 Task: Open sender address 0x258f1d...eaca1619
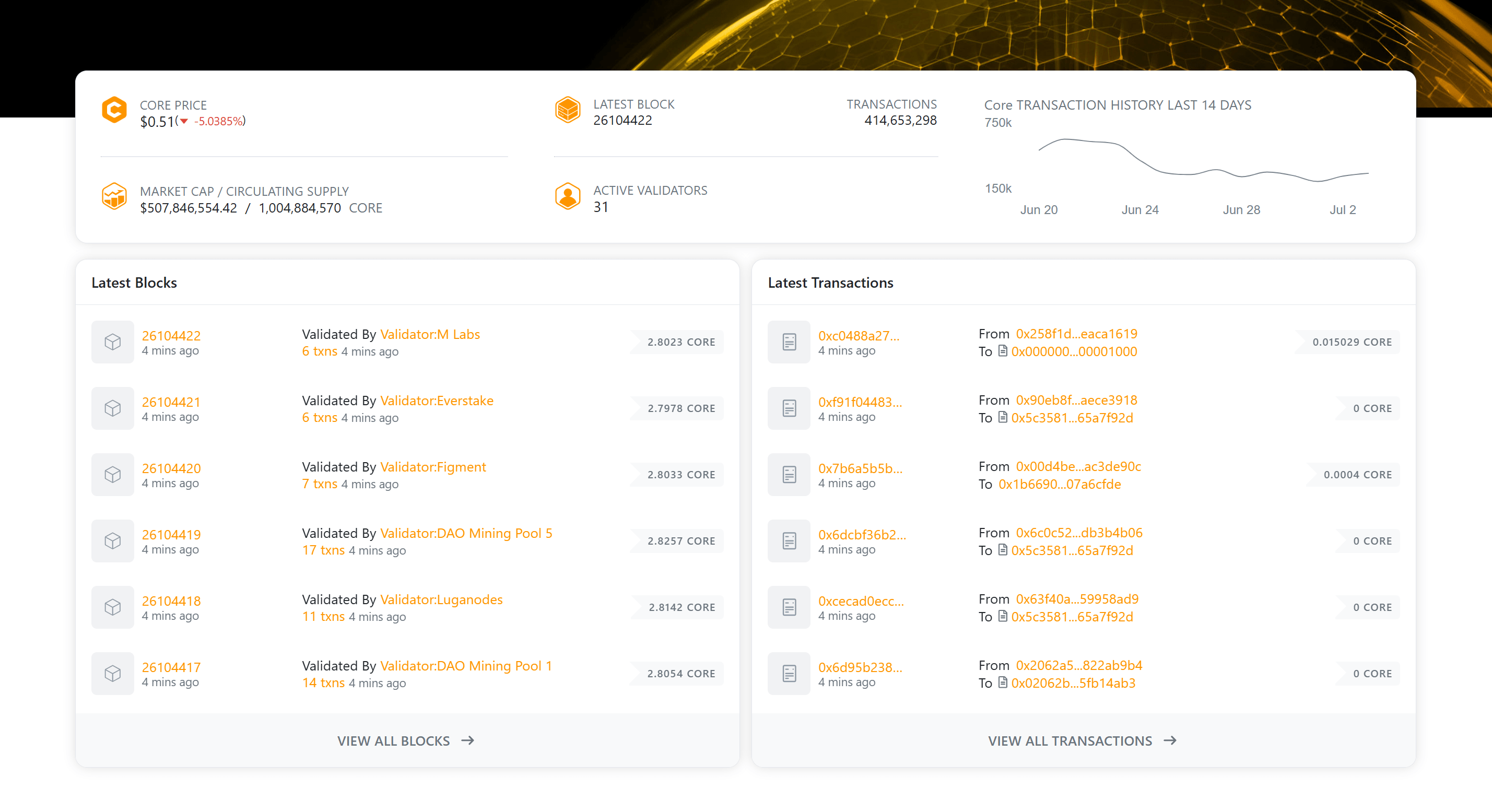click(1076, 334)
